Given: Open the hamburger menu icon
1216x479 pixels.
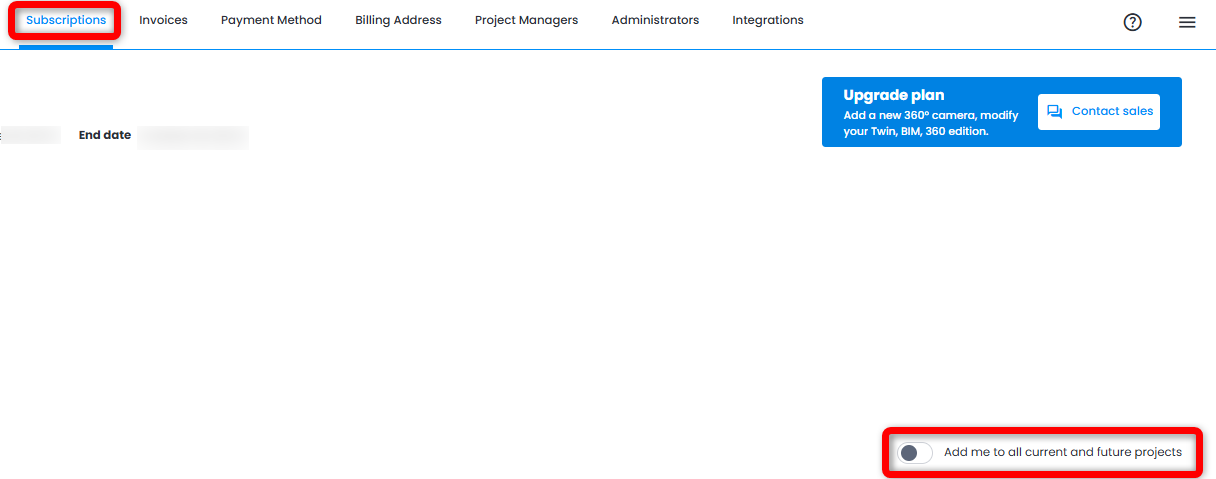Looking at the screenshot, I should pos(1187,22).
